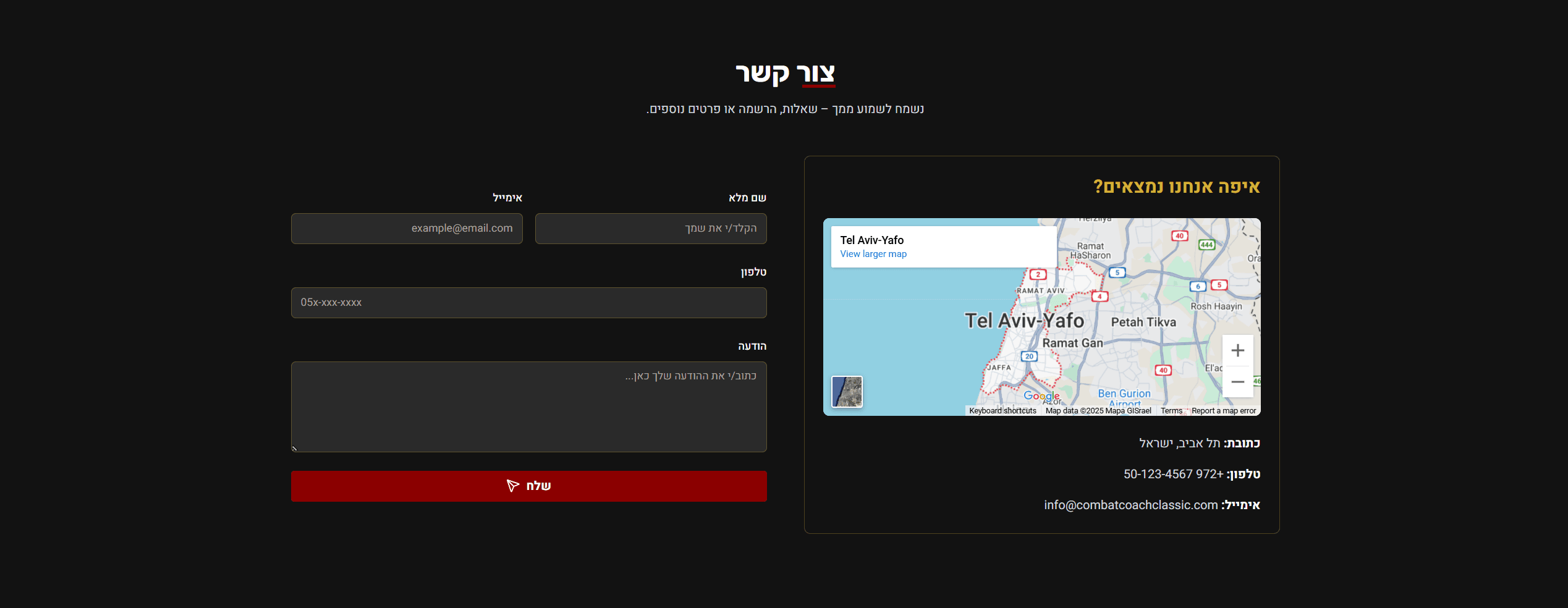Click the טלפון label above the phone field

click(753, 272)
